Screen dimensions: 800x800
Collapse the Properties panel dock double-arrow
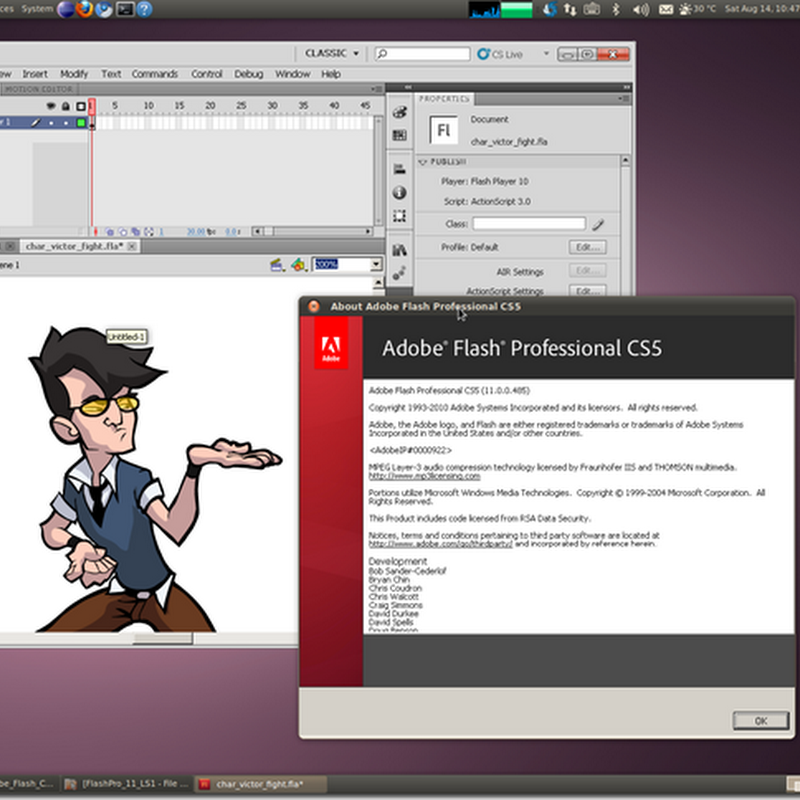(626, 87)
